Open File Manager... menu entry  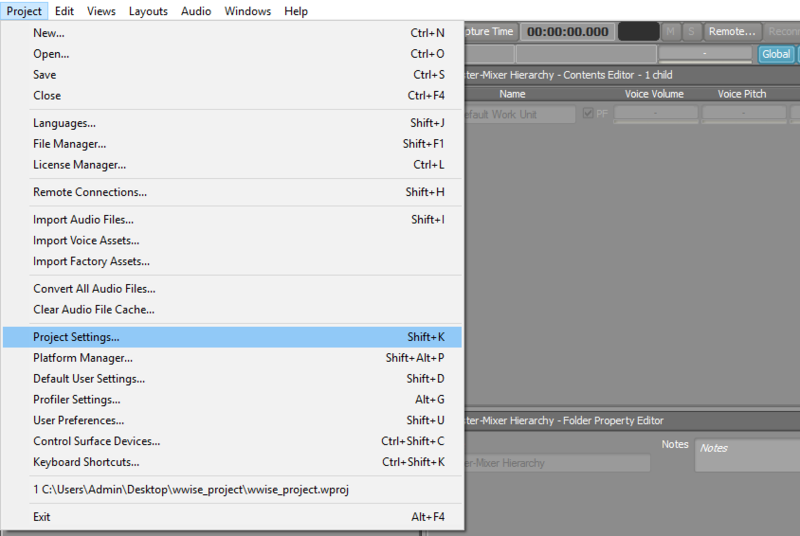pyautogui.click(x=232, y=144)
